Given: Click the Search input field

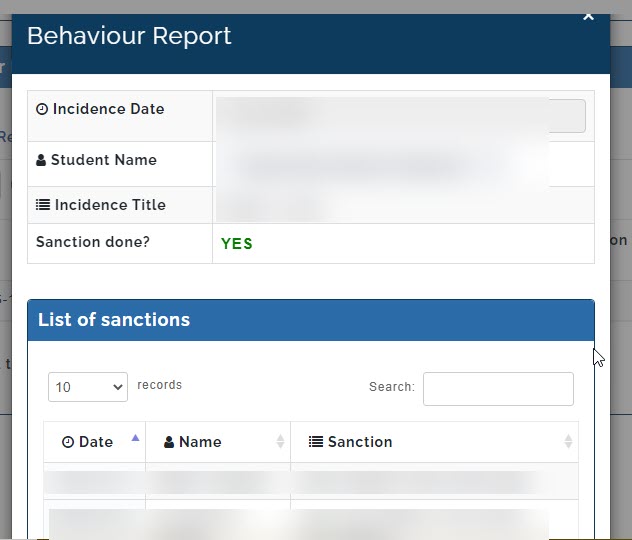Looking at the screenshot, I should [498, 389].
